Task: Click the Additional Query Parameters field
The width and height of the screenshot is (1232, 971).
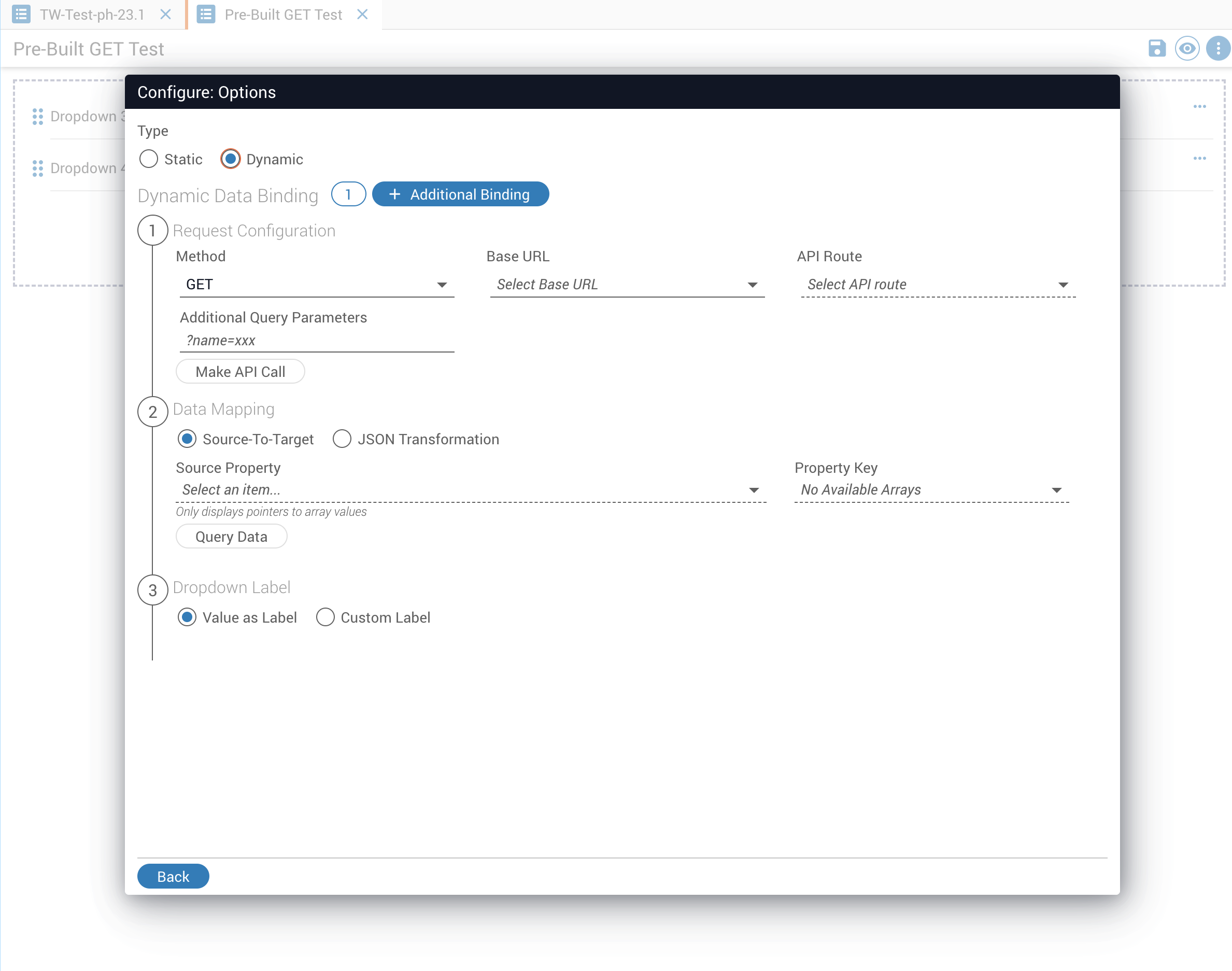Action: pos(317,341)
